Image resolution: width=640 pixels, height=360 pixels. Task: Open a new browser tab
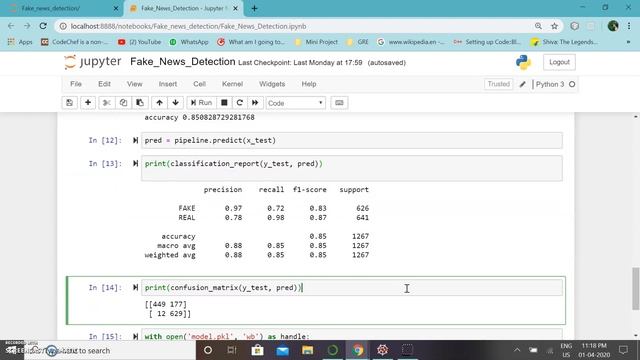[254, 8]
